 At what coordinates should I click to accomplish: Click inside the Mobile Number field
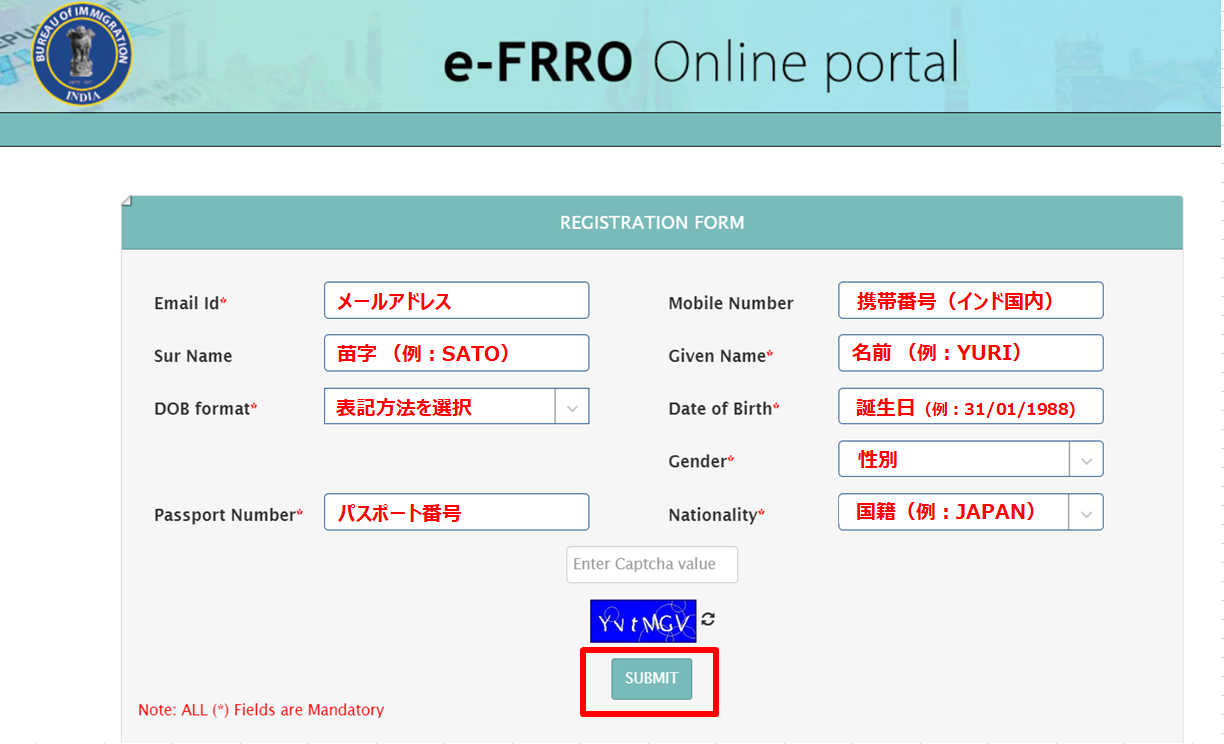point(970,300)
